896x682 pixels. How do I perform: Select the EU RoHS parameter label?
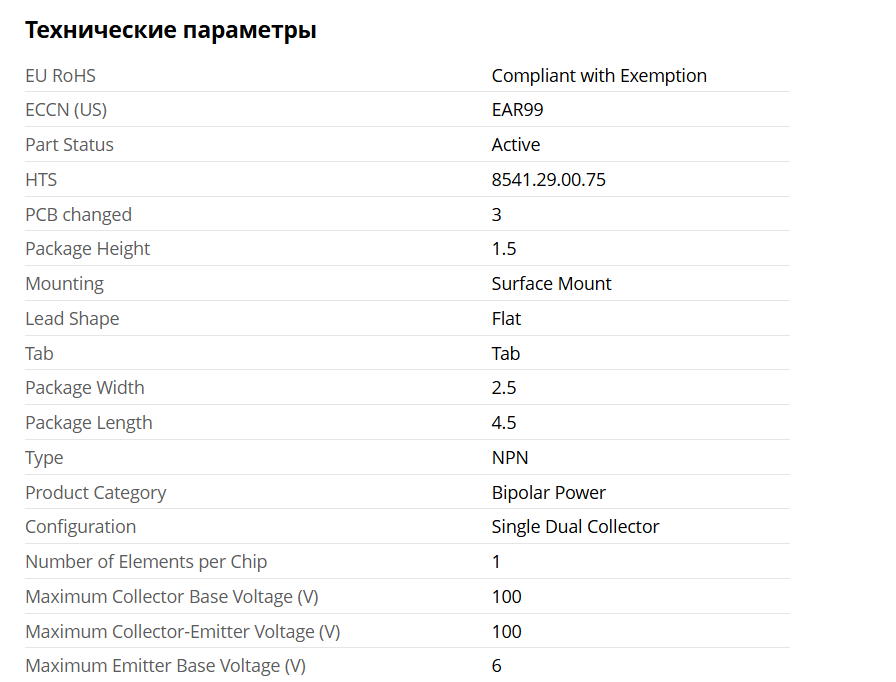point(60,76)
